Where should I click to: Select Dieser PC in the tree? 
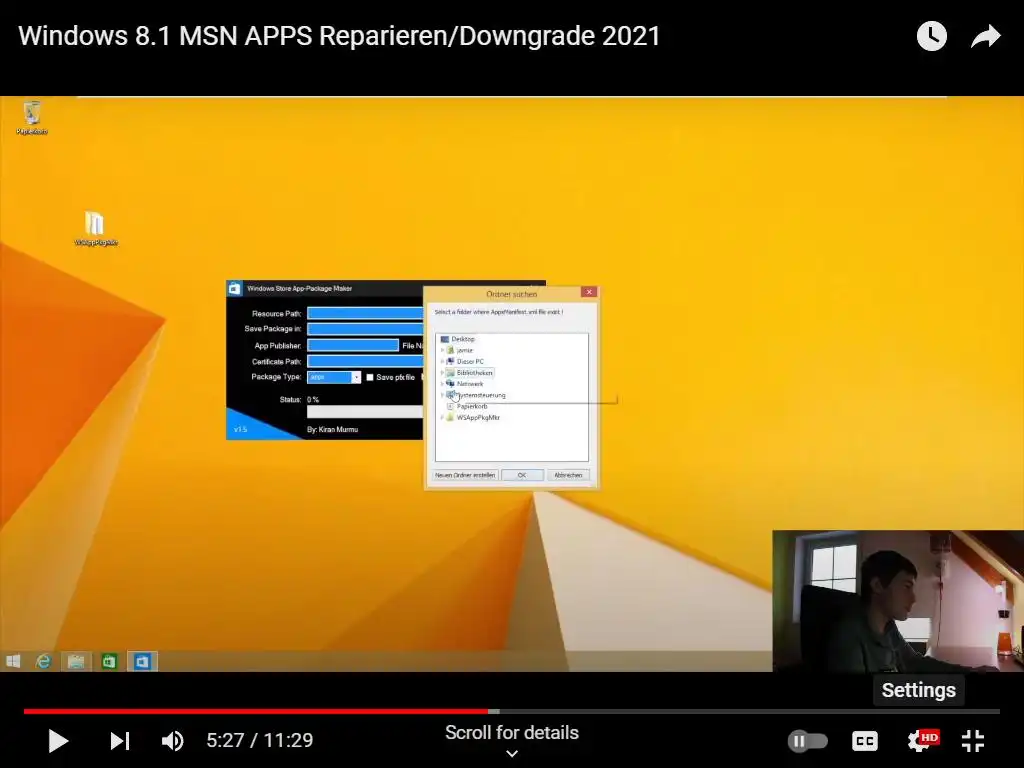[x=470, y=361]
